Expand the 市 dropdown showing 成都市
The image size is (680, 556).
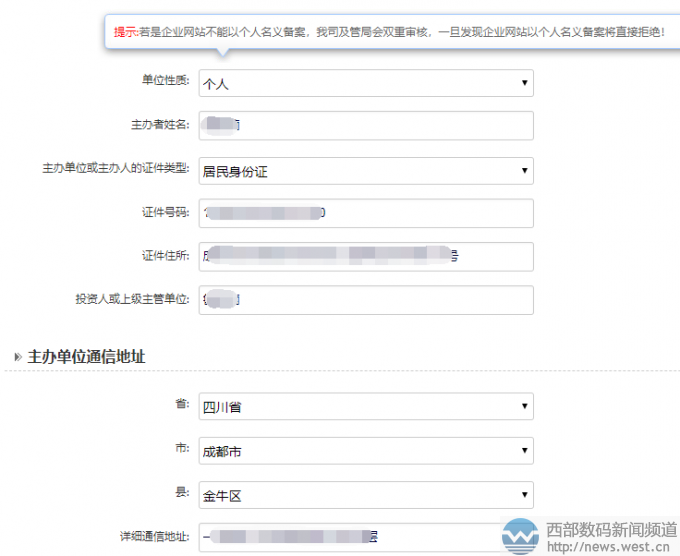(365, 451)
